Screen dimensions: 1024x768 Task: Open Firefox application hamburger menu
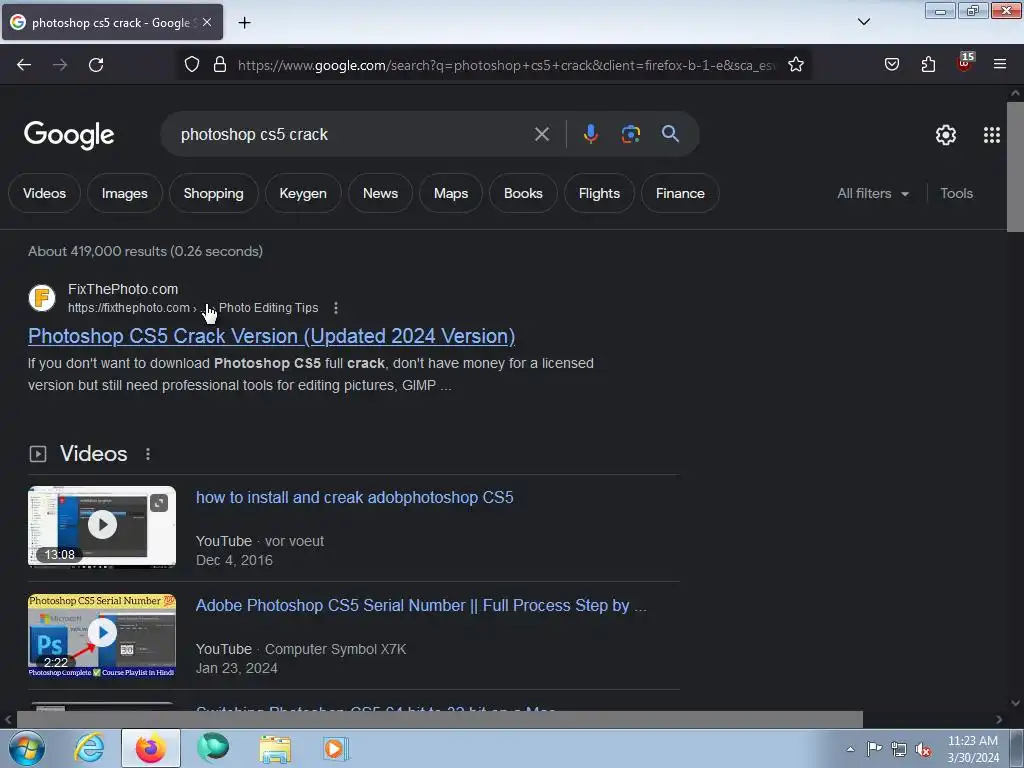[x=999, y=65]
